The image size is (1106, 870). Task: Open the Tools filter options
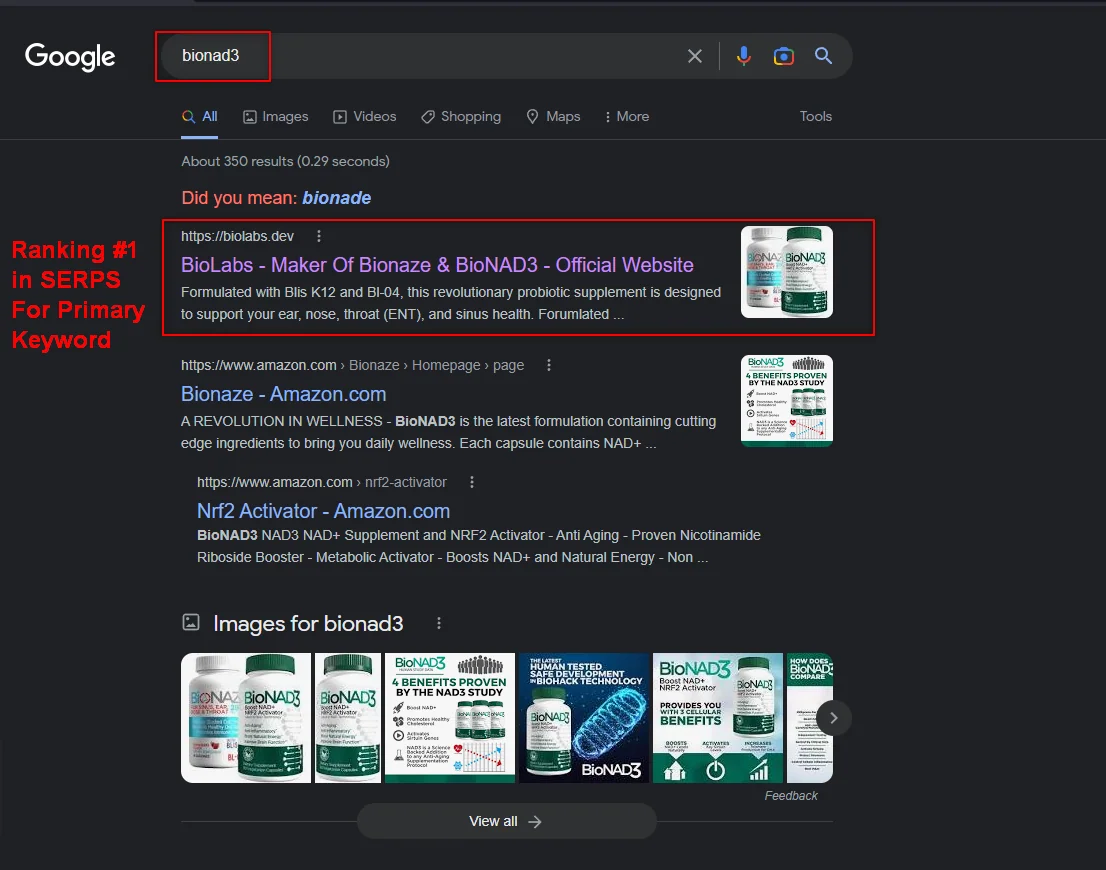pyautogui.click(x=815, y=116)
